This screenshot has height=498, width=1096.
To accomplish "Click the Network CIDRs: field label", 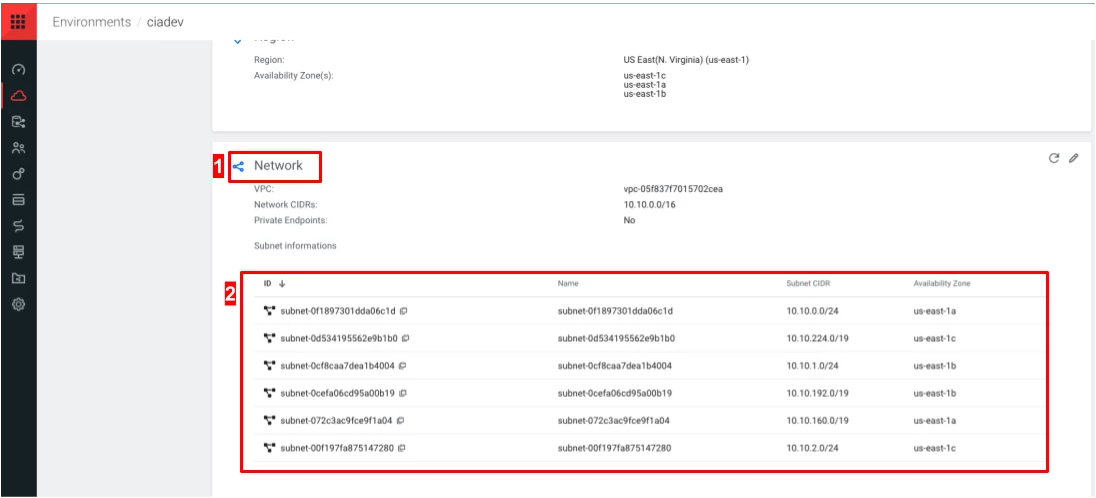I will [x=286, y=204].
